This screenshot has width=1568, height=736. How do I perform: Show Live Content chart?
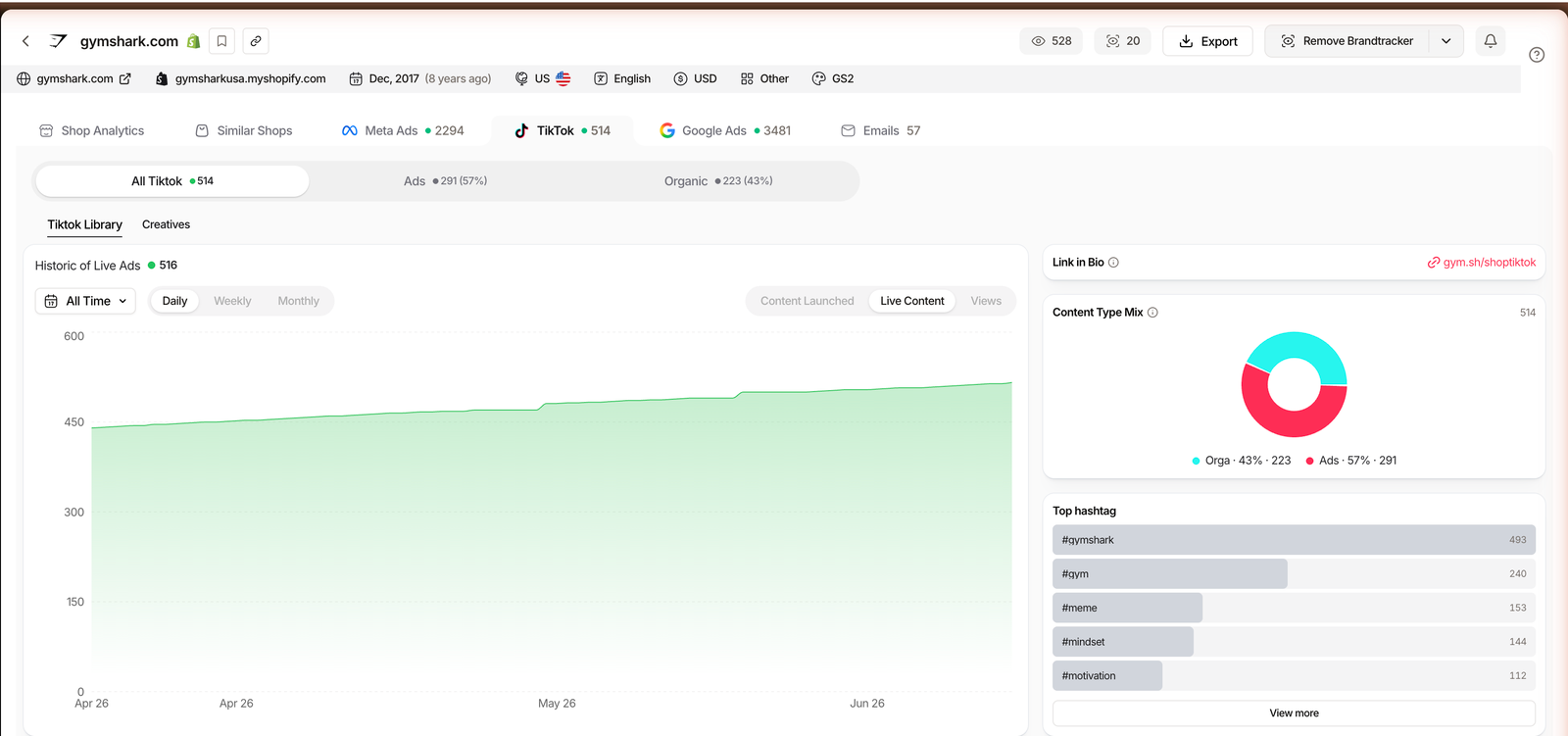(912, 301)
